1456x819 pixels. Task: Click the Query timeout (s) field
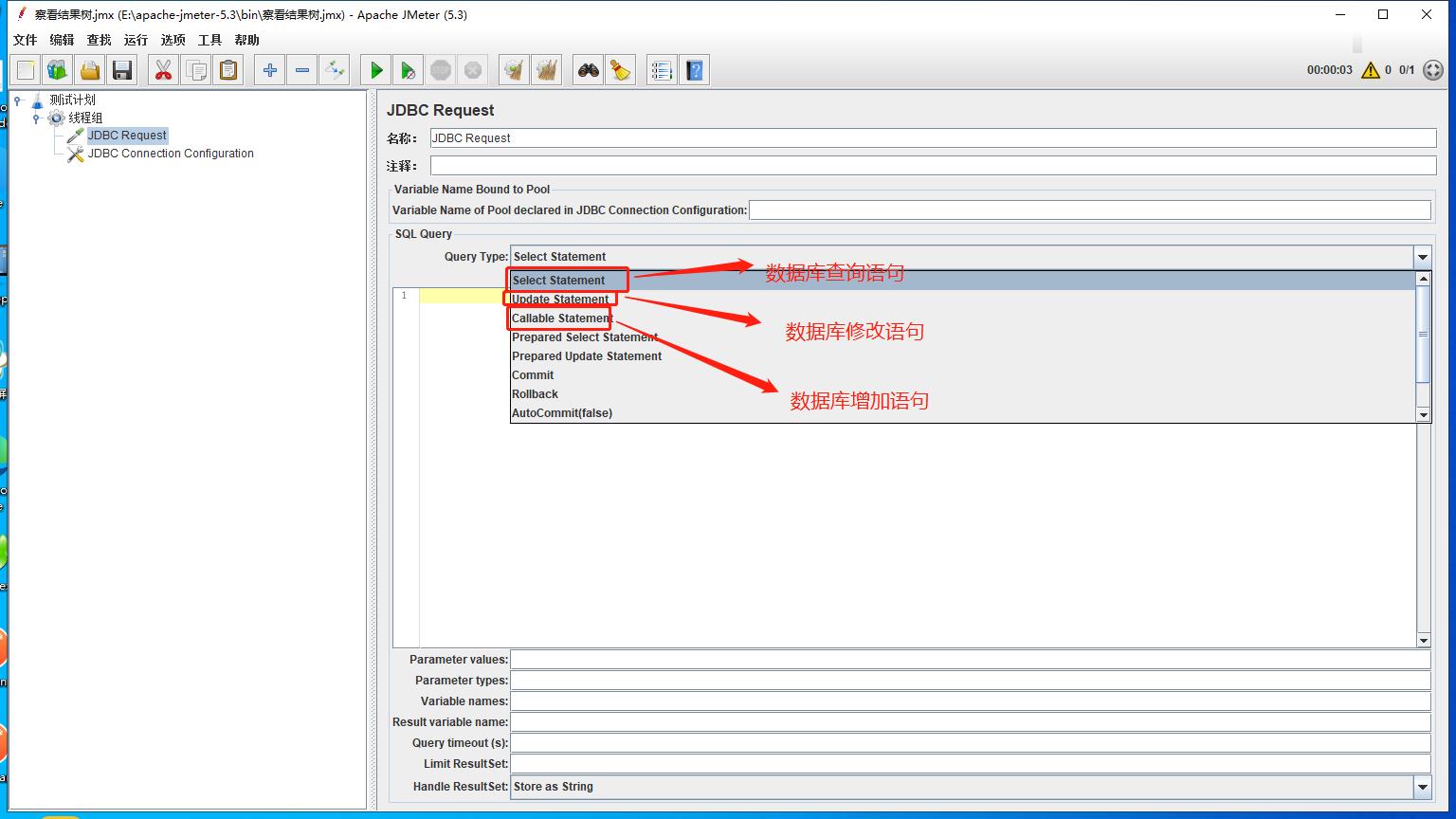click(x=970, y=743)
